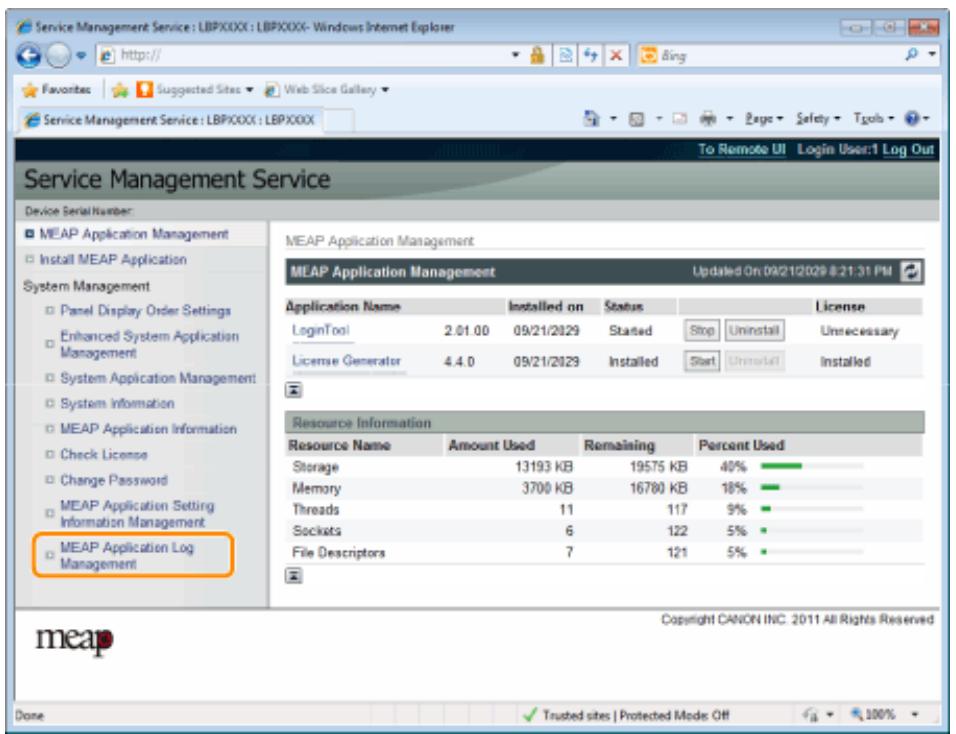This screenshot has height=734, width=956.
Task: Open the Tools menu
Action: (x=874, y=119)
